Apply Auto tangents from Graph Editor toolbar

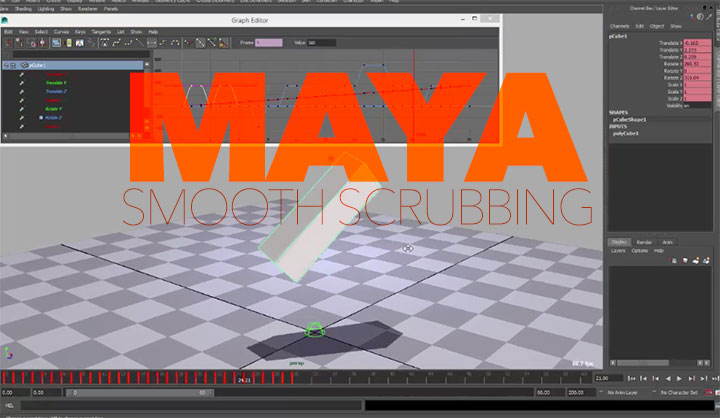pos(105,43)
